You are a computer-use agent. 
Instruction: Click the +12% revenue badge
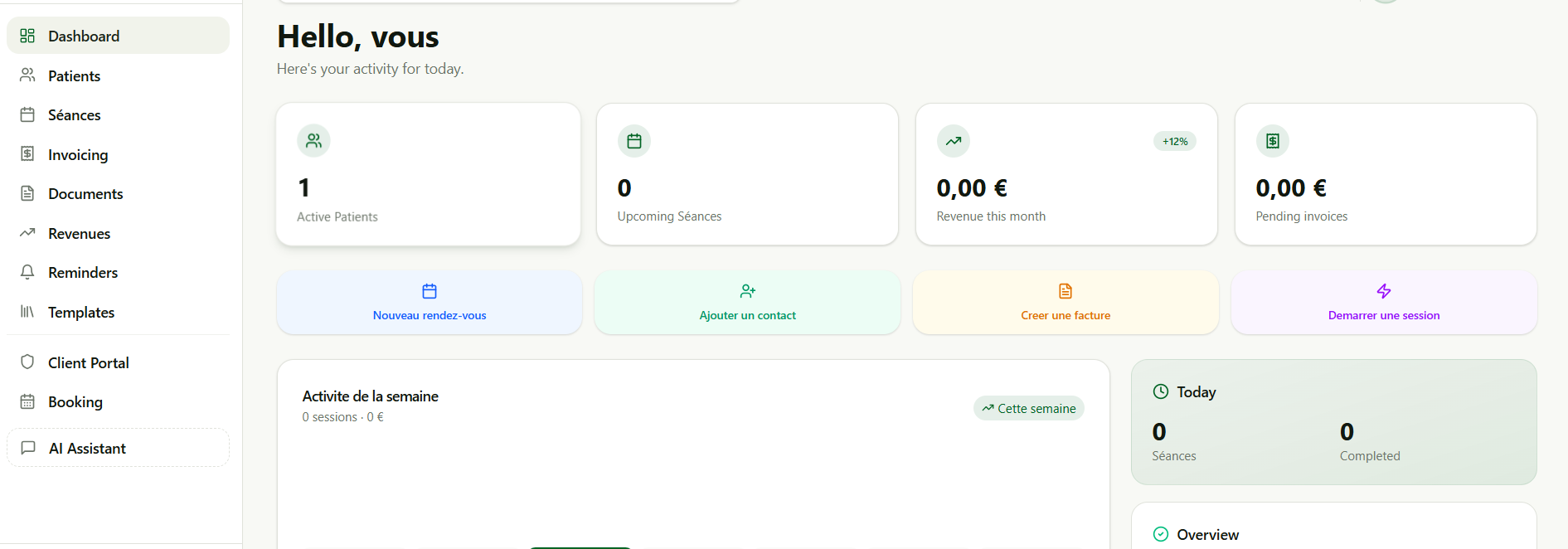pyautogui.click(x=1174, y=141)
